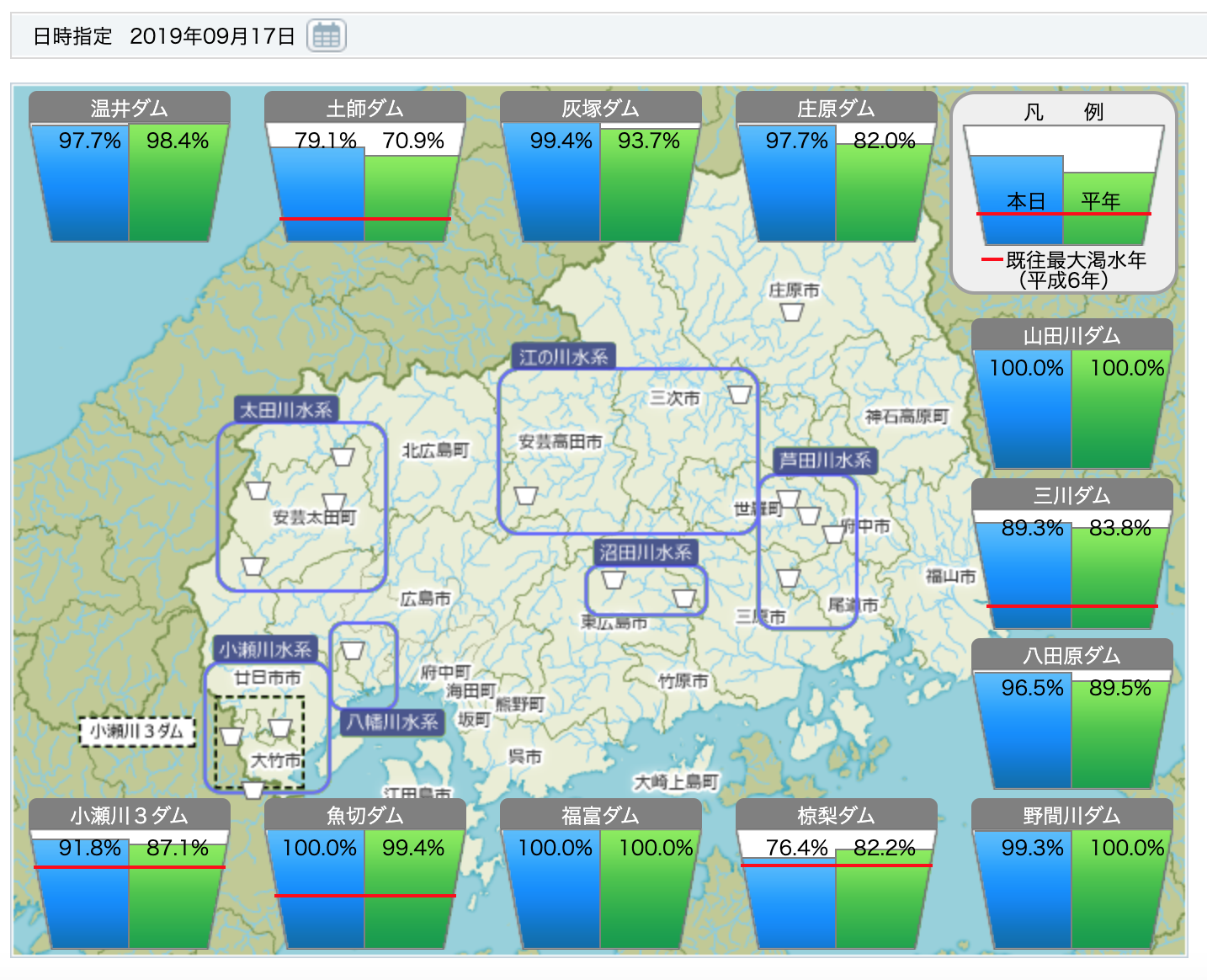Select the 灰塚ダム header
The width and height of the screenshot is (1207, 980).
[x=600, y=109]
